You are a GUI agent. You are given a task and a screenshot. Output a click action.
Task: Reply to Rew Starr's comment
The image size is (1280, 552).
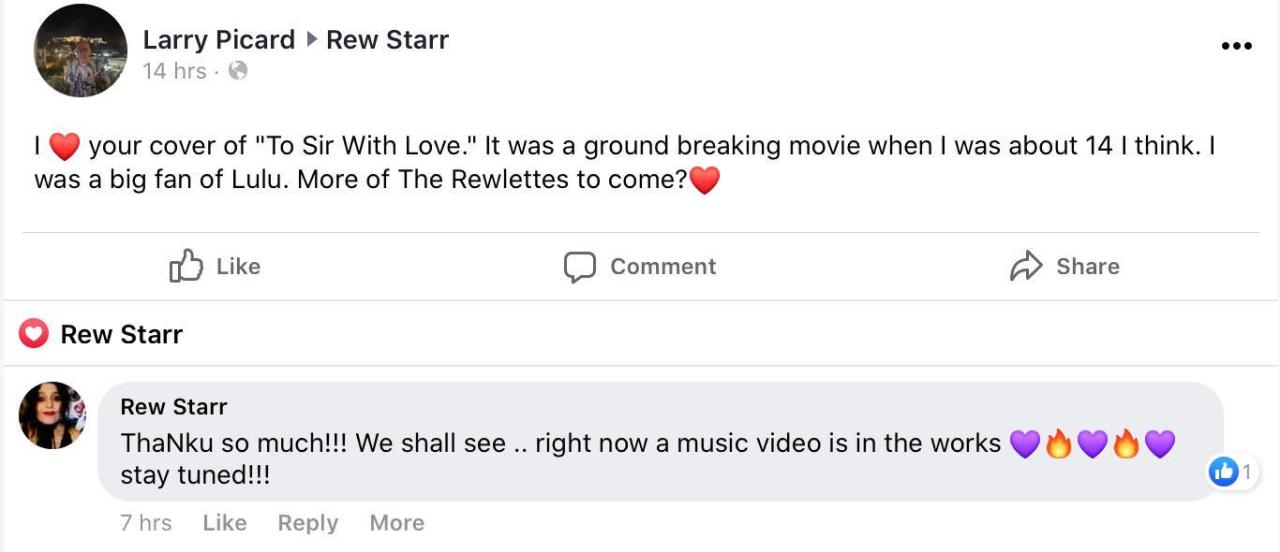[307, 523]
